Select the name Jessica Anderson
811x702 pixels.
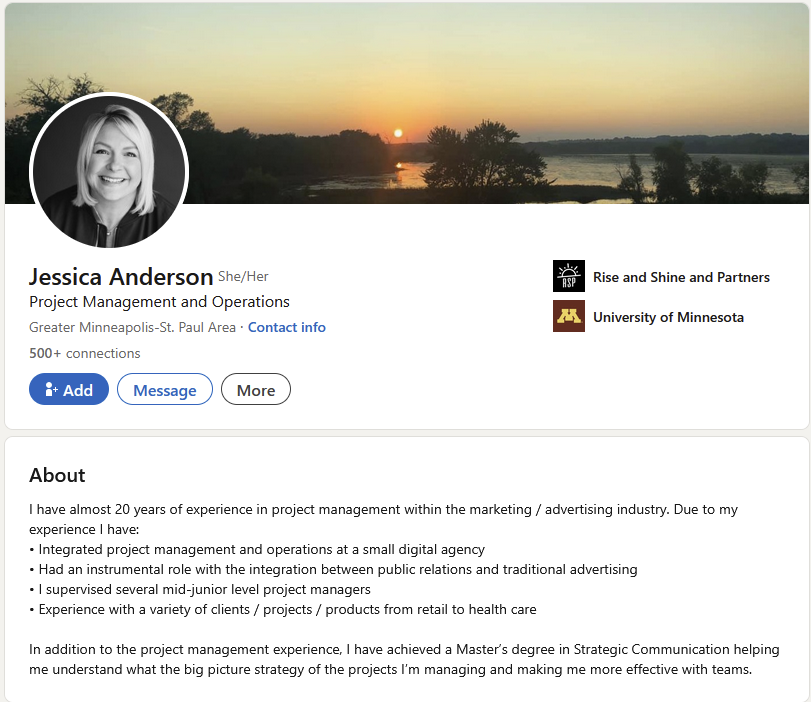click(120, 276)
